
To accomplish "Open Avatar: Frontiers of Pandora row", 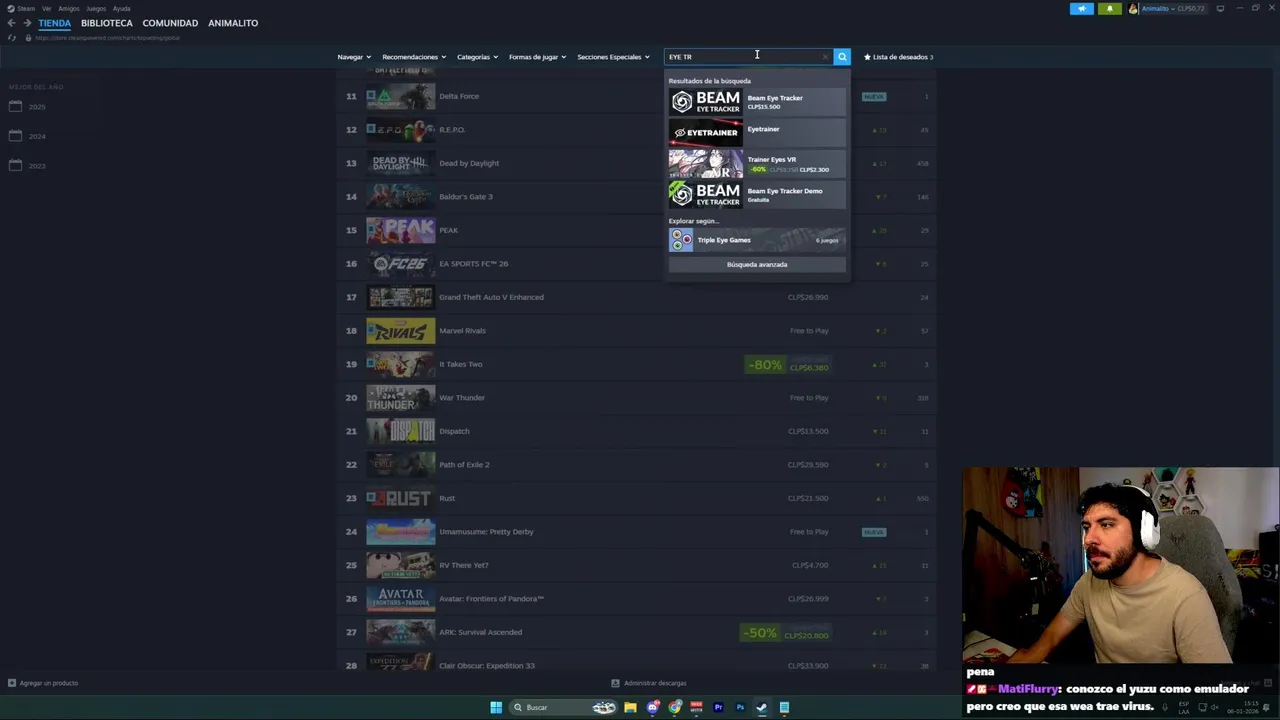I will (636, 598).
